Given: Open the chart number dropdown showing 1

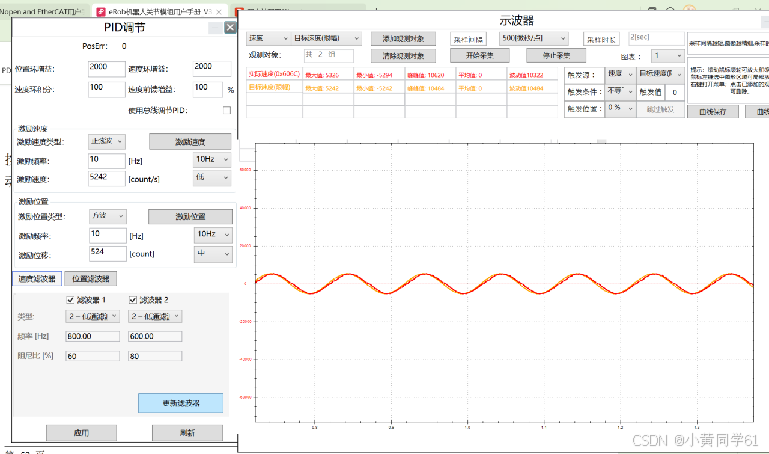Looking at the screenshot, I should (x=667, y=56).
